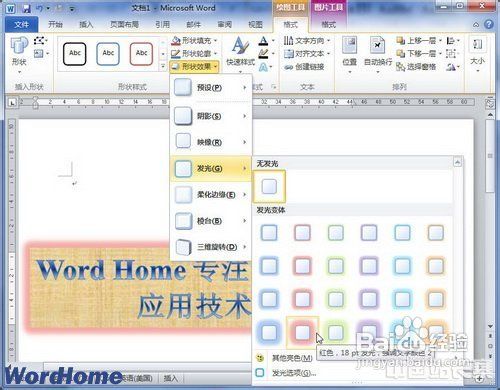Image resolution: width=500 pixels, height=390 pixels.
Task: Open the 棱台(B) bevel submenu
Action: tap(211, 221)
